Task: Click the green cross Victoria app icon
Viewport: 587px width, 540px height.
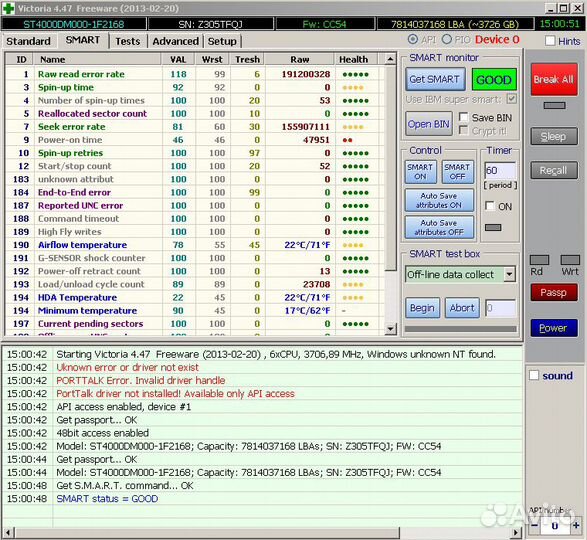Action: 8,8
